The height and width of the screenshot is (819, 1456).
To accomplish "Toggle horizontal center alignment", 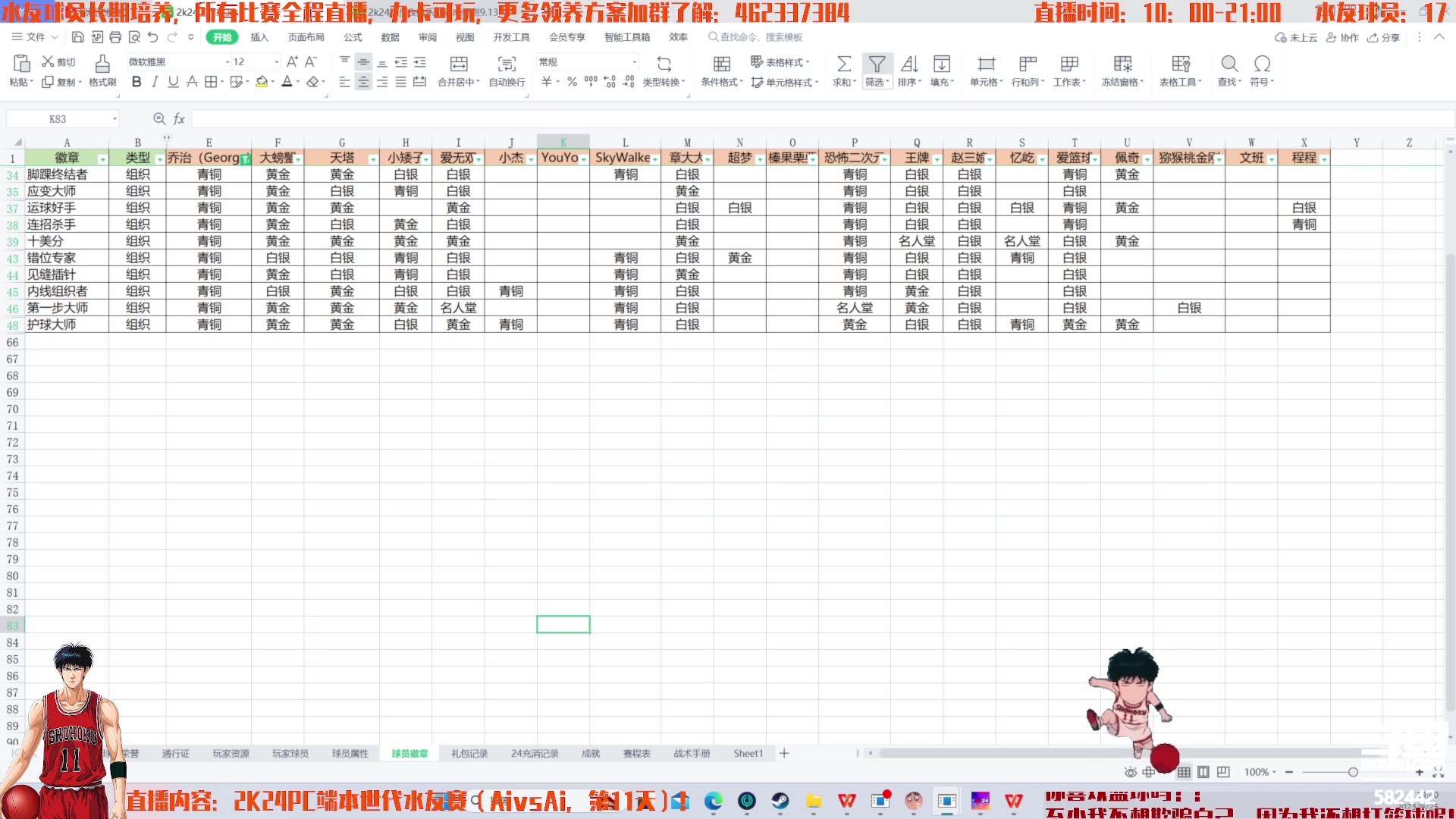I will coord(363,82).
